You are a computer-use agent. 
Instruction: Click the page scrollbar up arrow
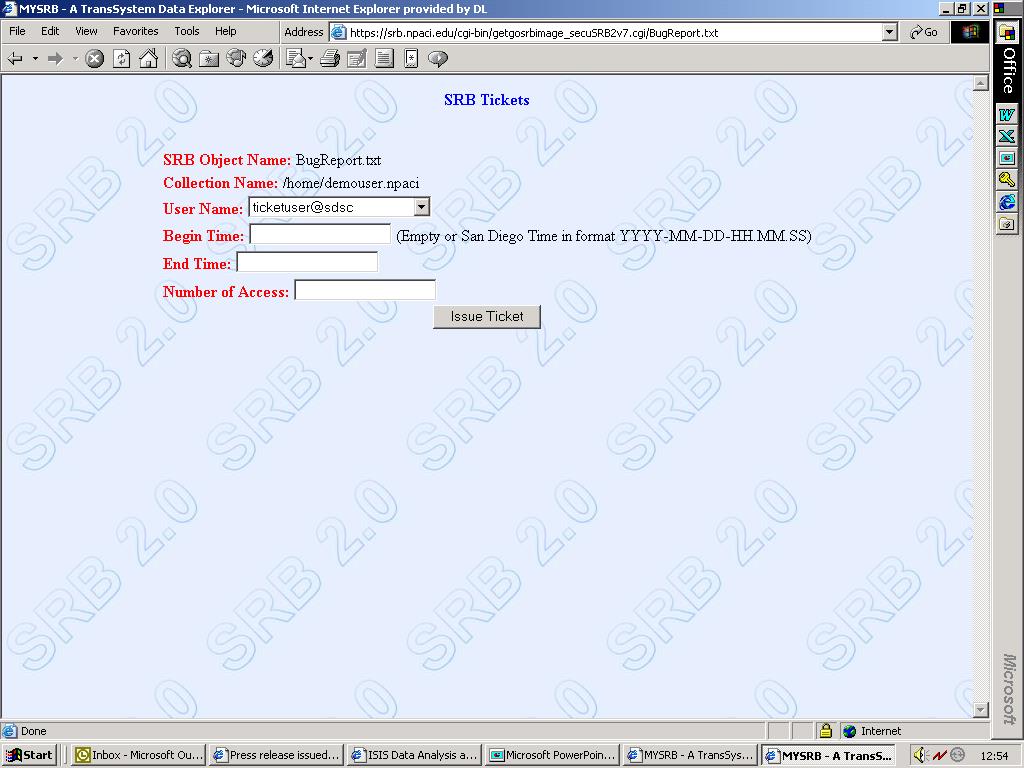[980, 83]
